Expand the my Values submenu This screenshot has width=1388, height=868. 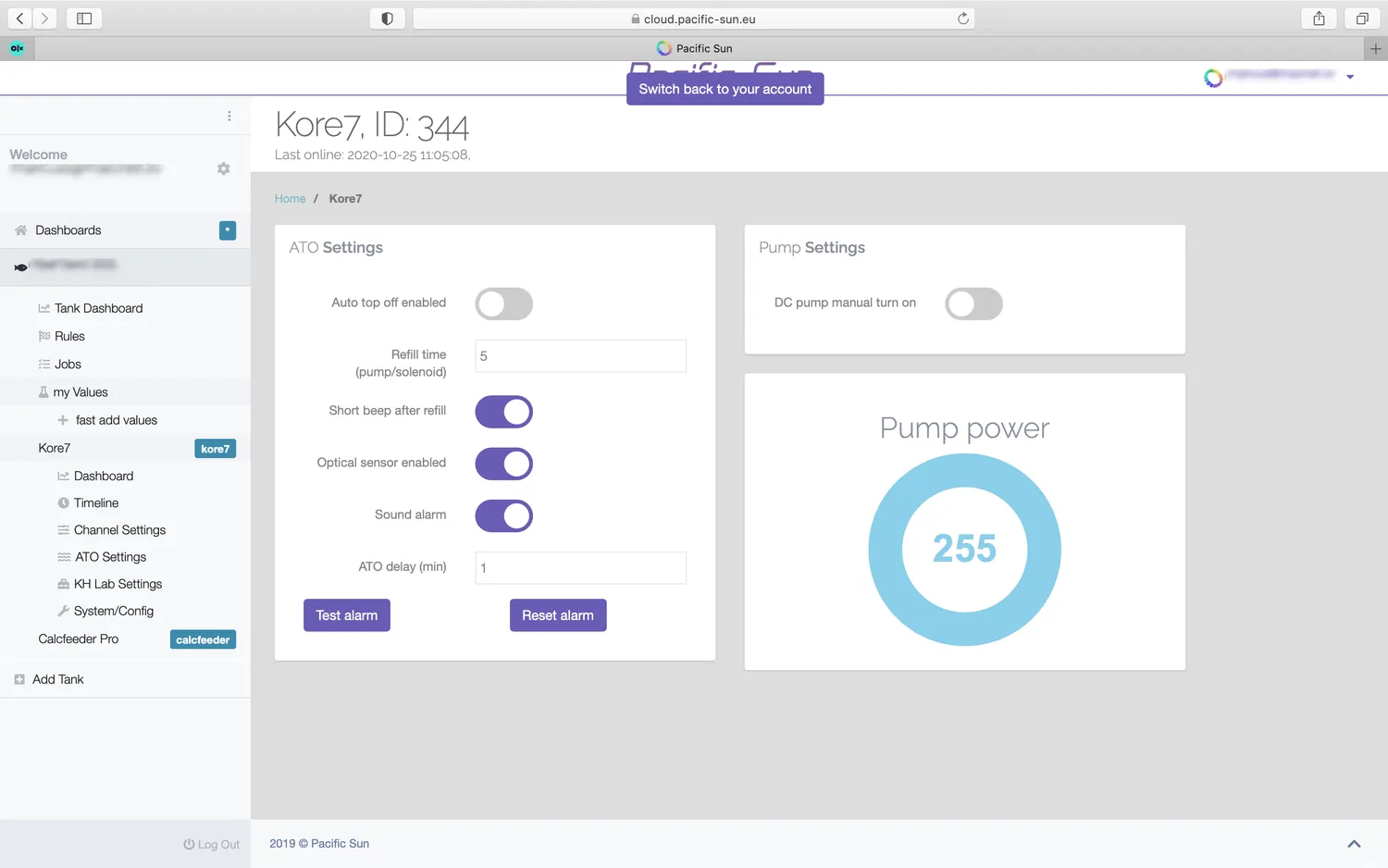[x=125, y=392]
